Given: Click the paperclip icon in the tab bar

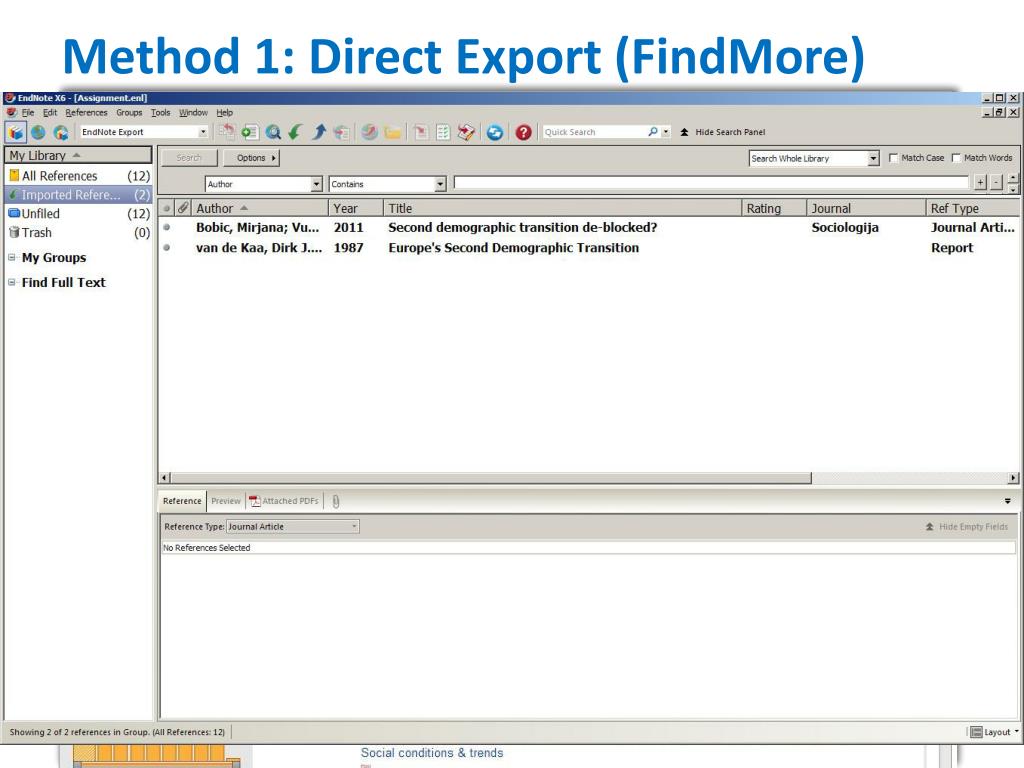Looking at the screenshot, I should point(336,502).
